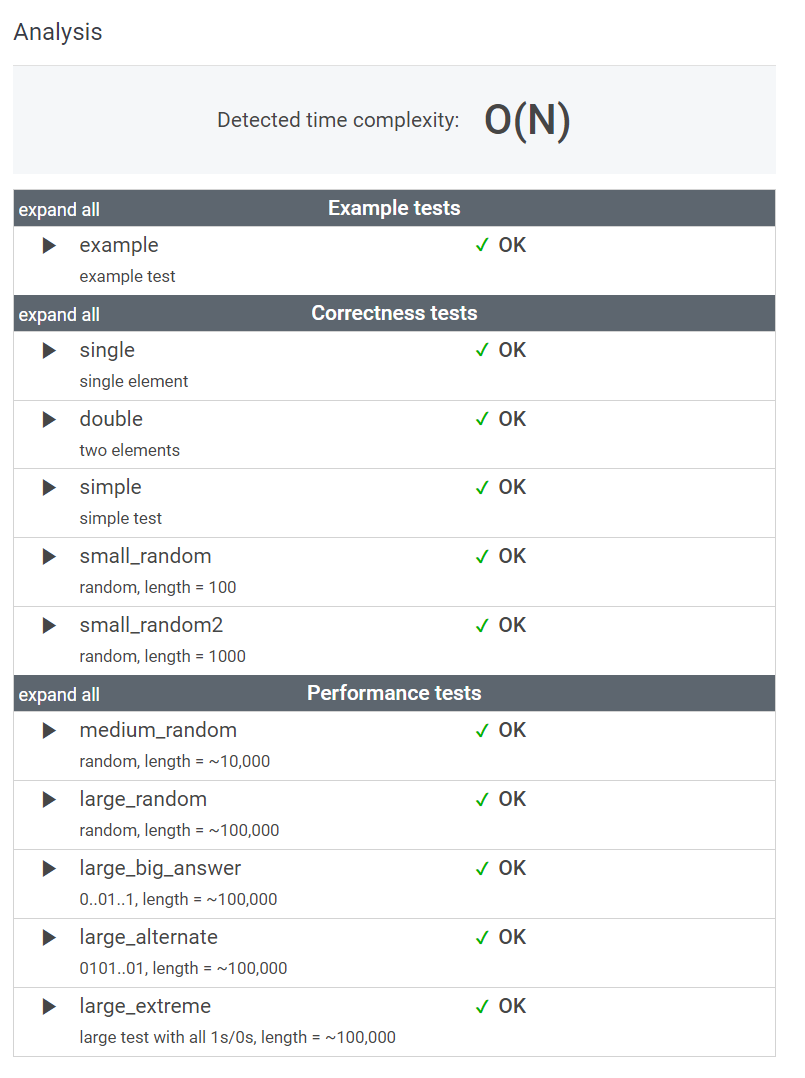Image resolution: width=805 pixels, height=1078 pixels.
Task: Expand the double test disclosure triangle
Action: click(49, 420)
